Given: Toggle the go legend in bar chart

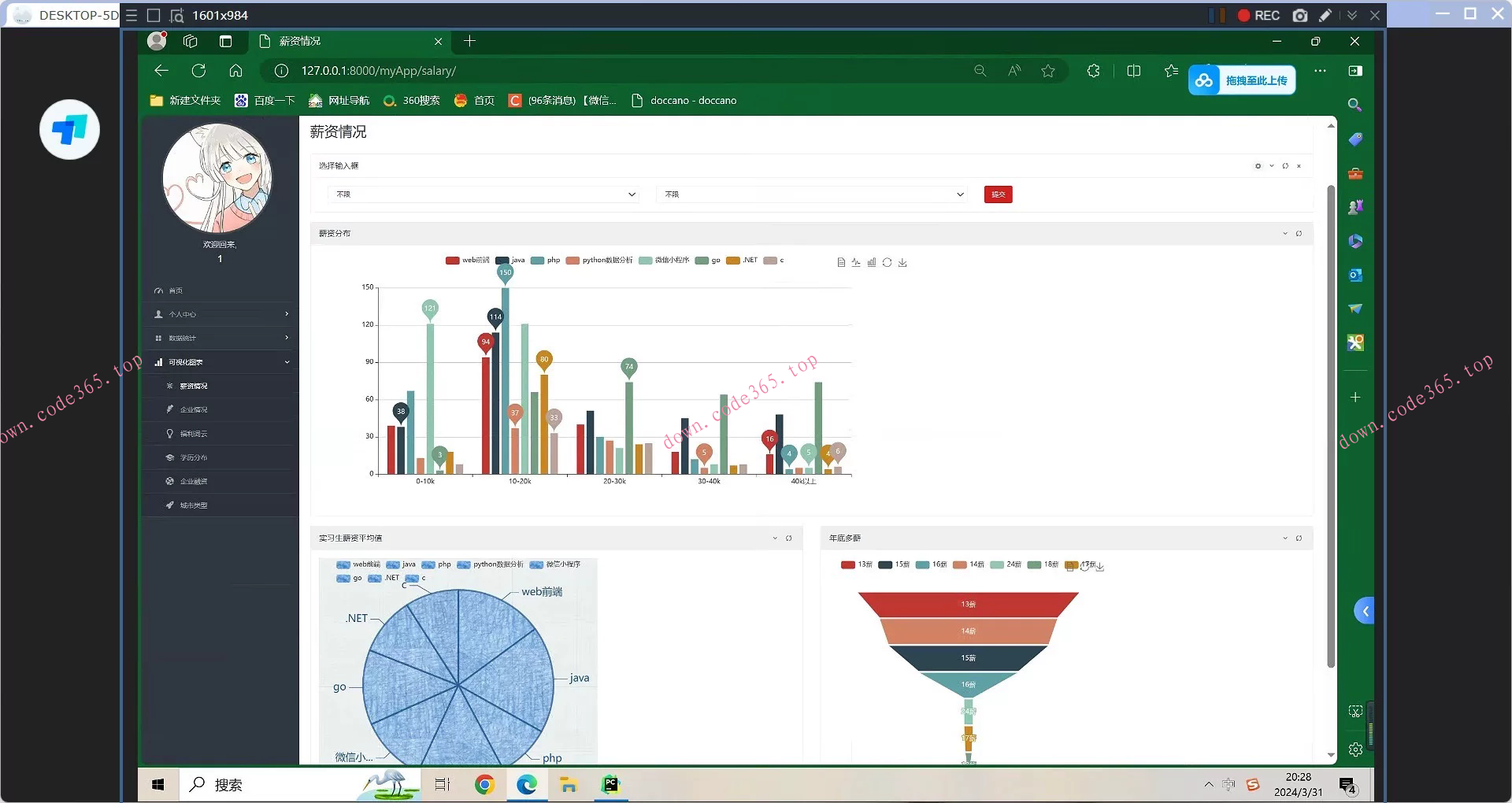Looking at the screenshot, I should click(708, 261).
